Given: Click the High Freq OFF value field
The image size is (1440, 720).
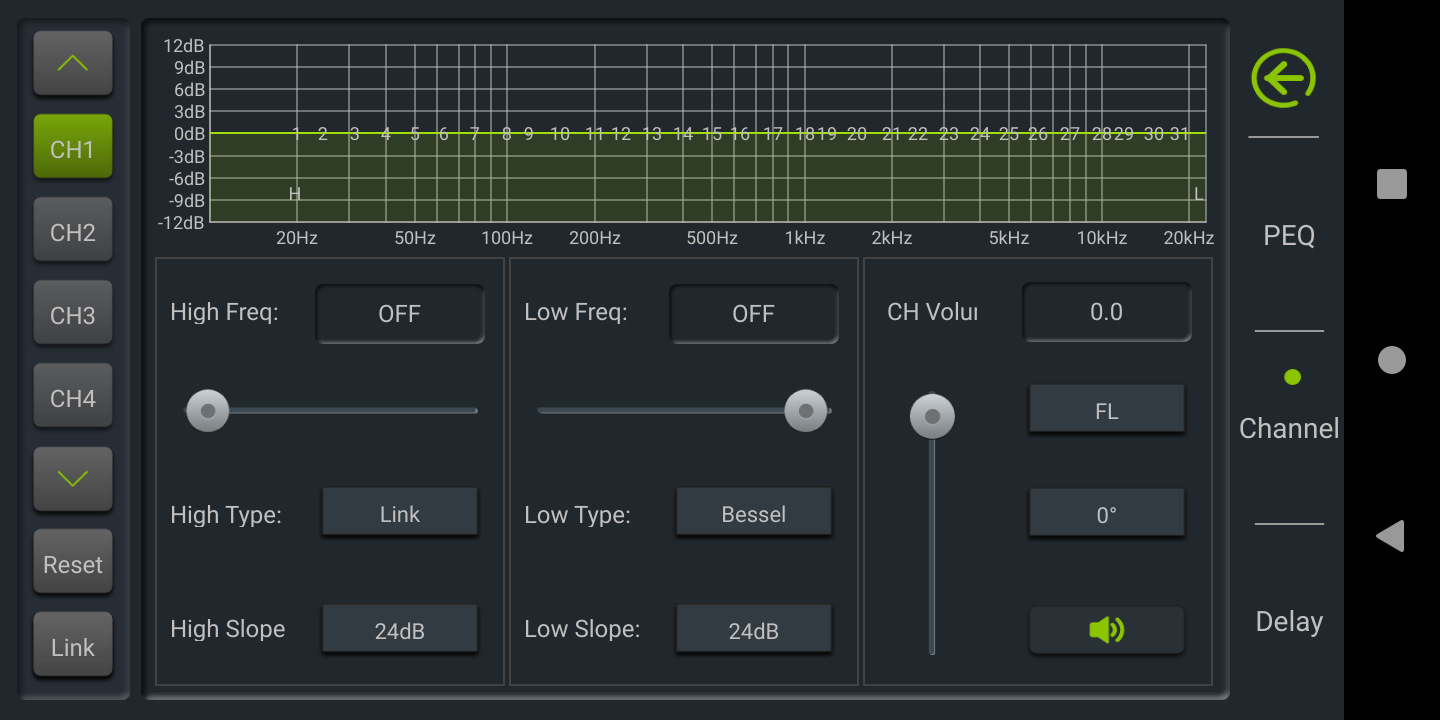Looking at the screenshot, I should tap(400, 313).
